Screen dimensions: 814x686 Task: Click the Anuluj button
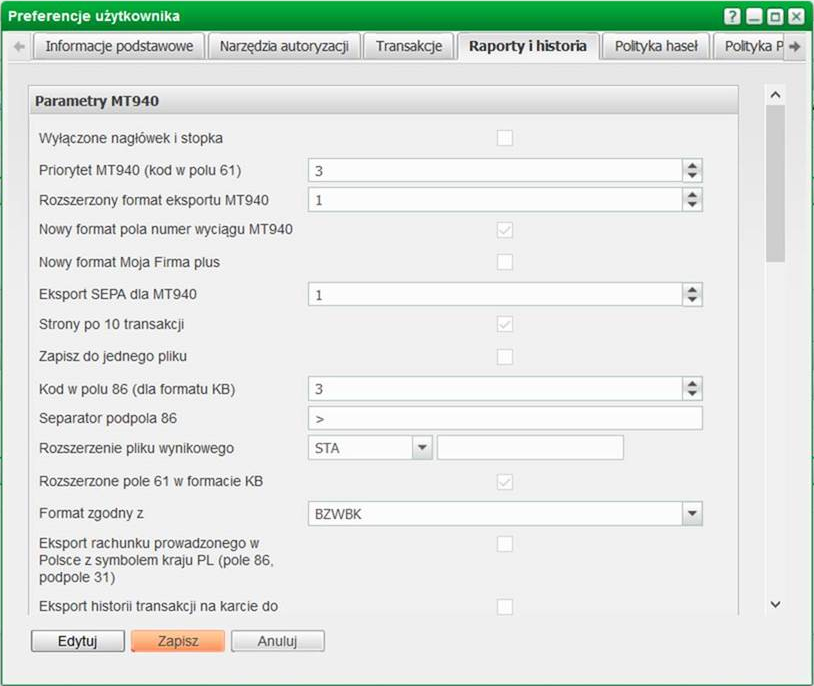[277, 641]
